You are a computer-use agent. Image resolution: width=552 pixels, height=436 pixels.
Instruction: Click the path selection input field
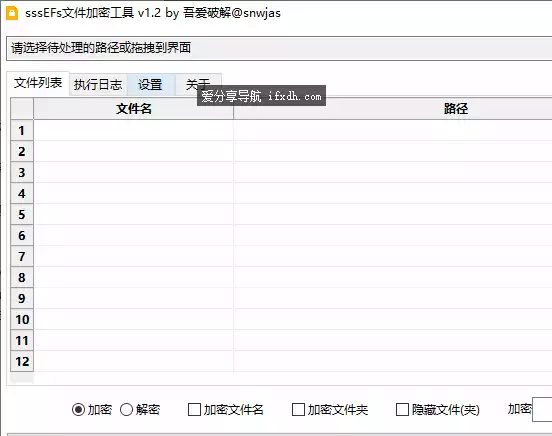[x=279, y=48]
